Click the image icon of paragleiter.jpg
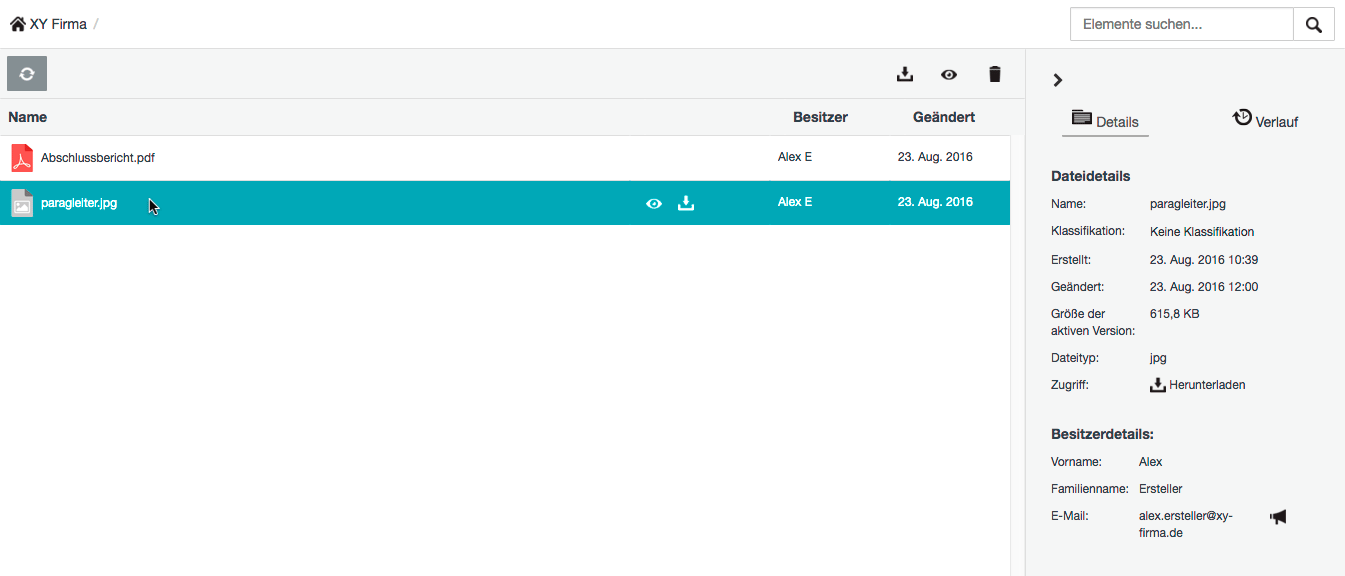 click(x=22, y=203)
